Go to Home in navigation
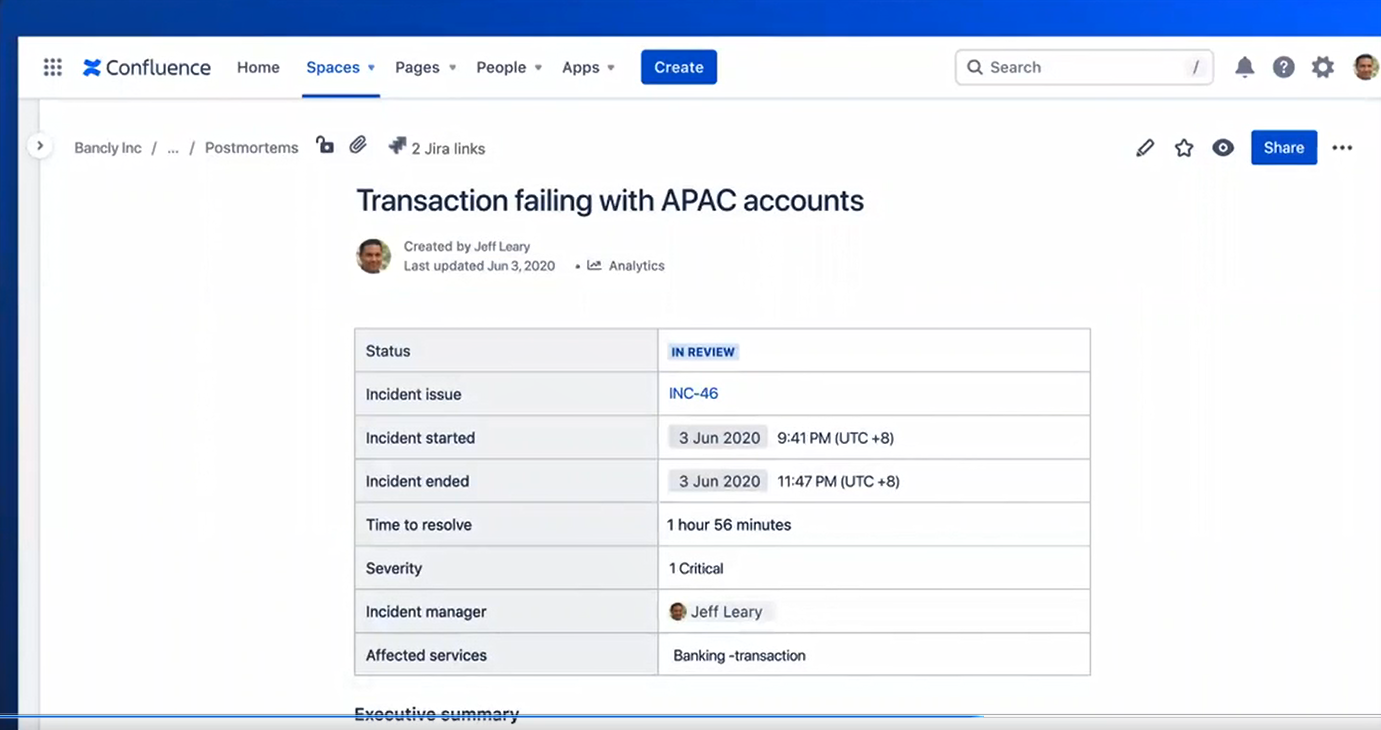This screenshot has width=1381, height=730. pos(258,67)
